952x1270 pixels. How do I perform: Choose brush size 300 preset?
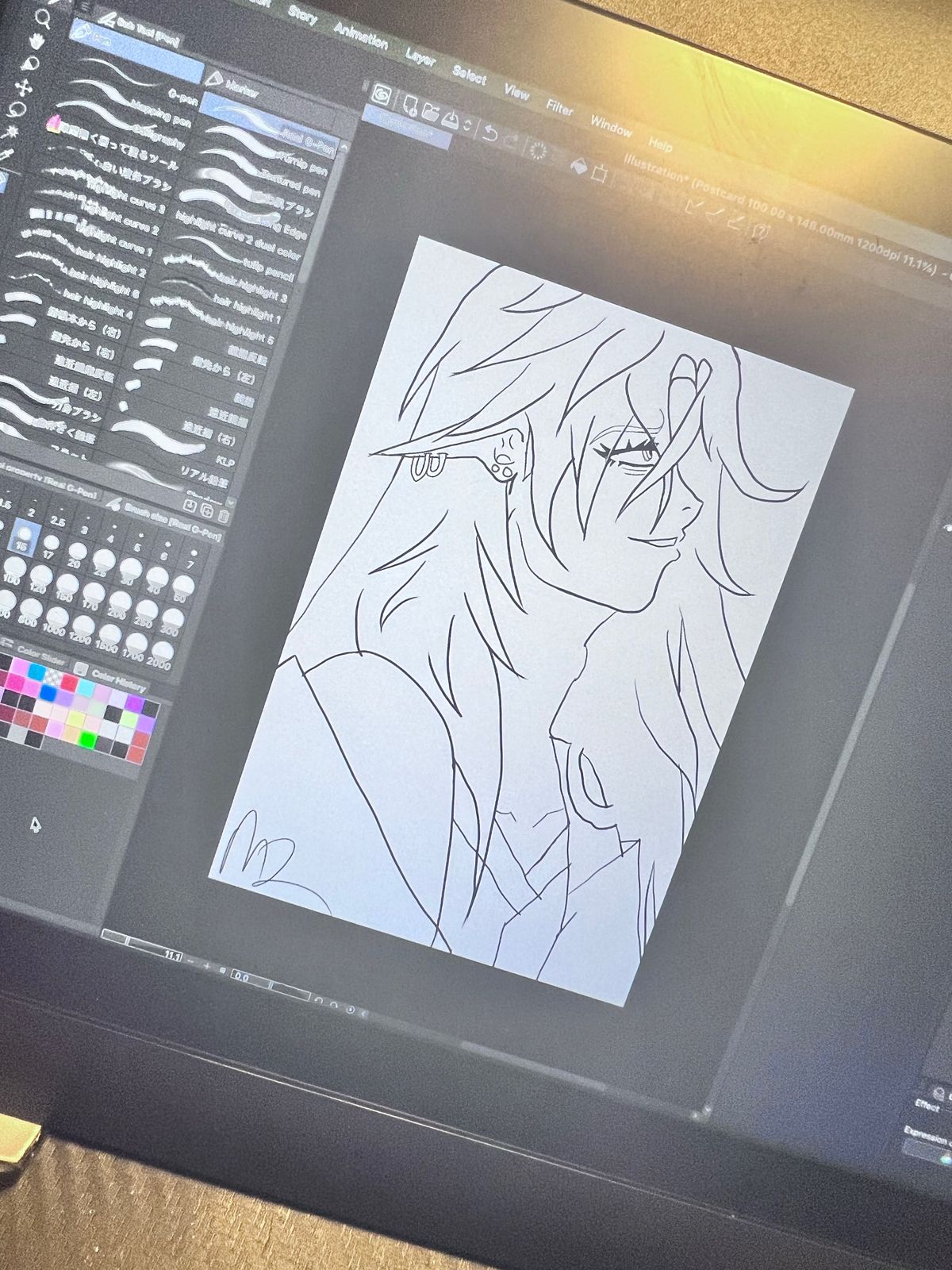click(171, 622)
